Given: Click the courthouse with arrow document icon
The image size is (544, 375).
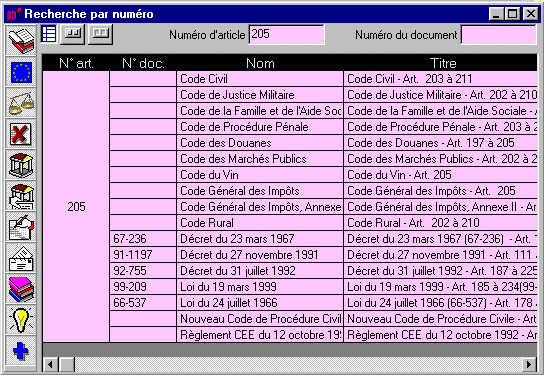Looking at the screenshot, I should 21,196.
